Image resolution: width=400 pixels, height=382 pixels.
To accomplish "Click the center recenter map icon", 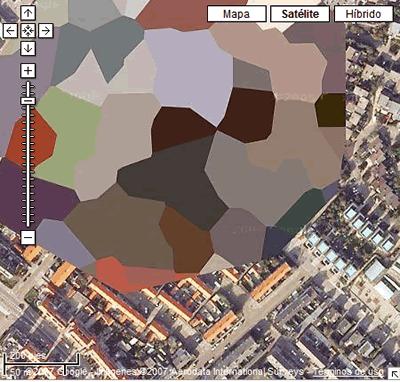I will click(x=28, y=31).
